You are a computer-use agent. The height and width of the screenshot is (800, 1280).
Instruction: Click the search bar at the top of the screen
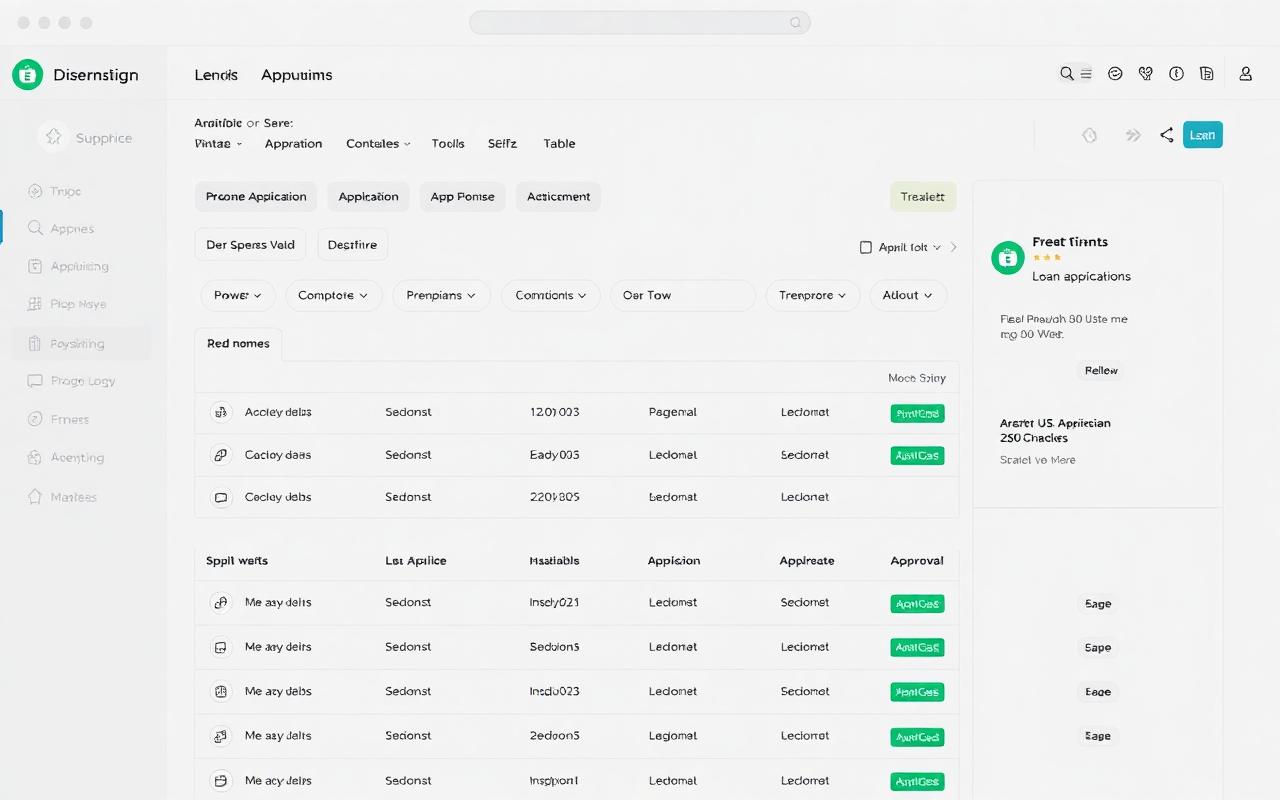[639, 22]
